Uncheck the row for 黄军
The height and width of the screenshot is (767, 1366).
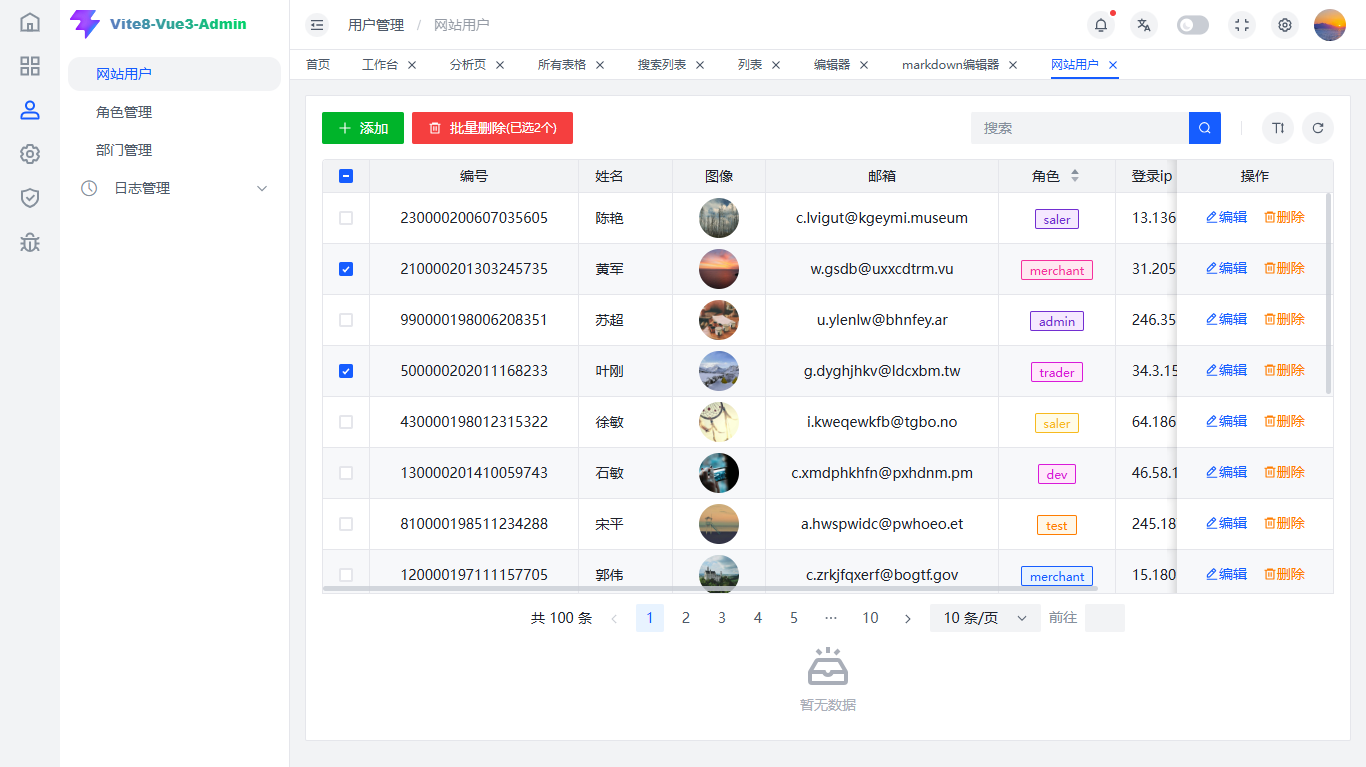(x=346, y=269)
